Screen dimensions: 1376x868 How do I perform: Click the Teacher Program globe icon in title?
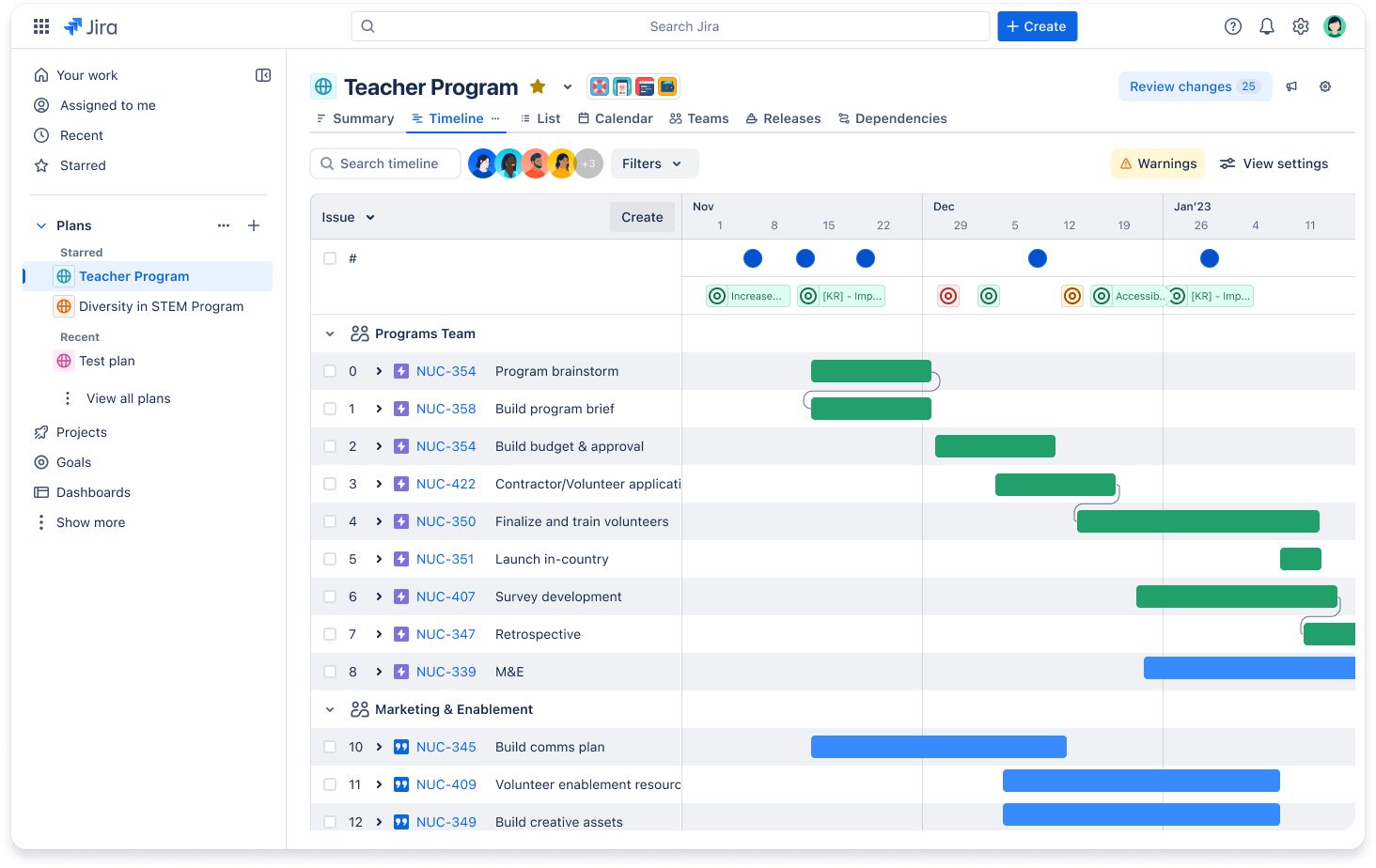coord(323,86)
